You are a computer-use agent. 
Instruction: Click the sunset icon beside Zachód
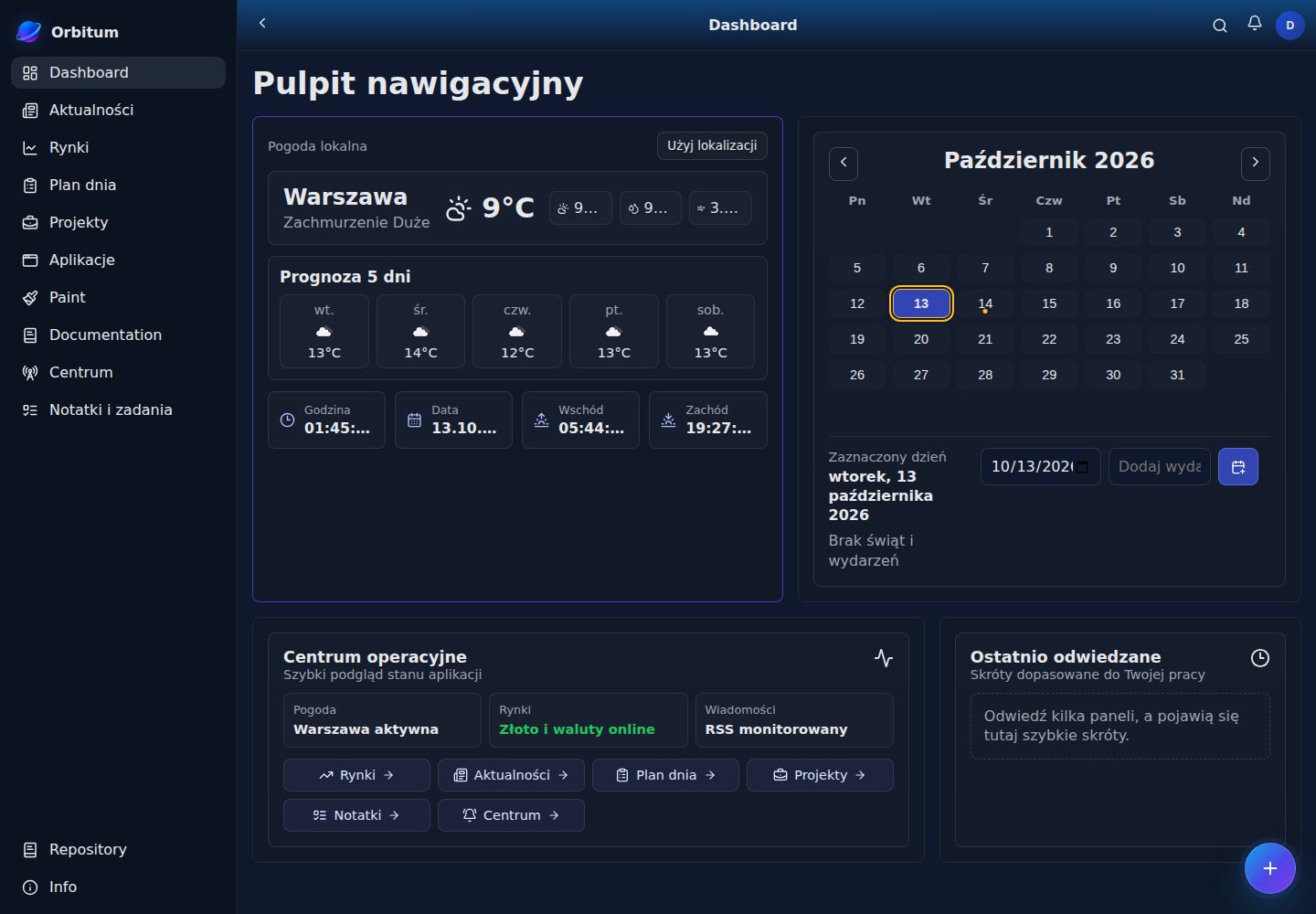(x=668, y=420)
